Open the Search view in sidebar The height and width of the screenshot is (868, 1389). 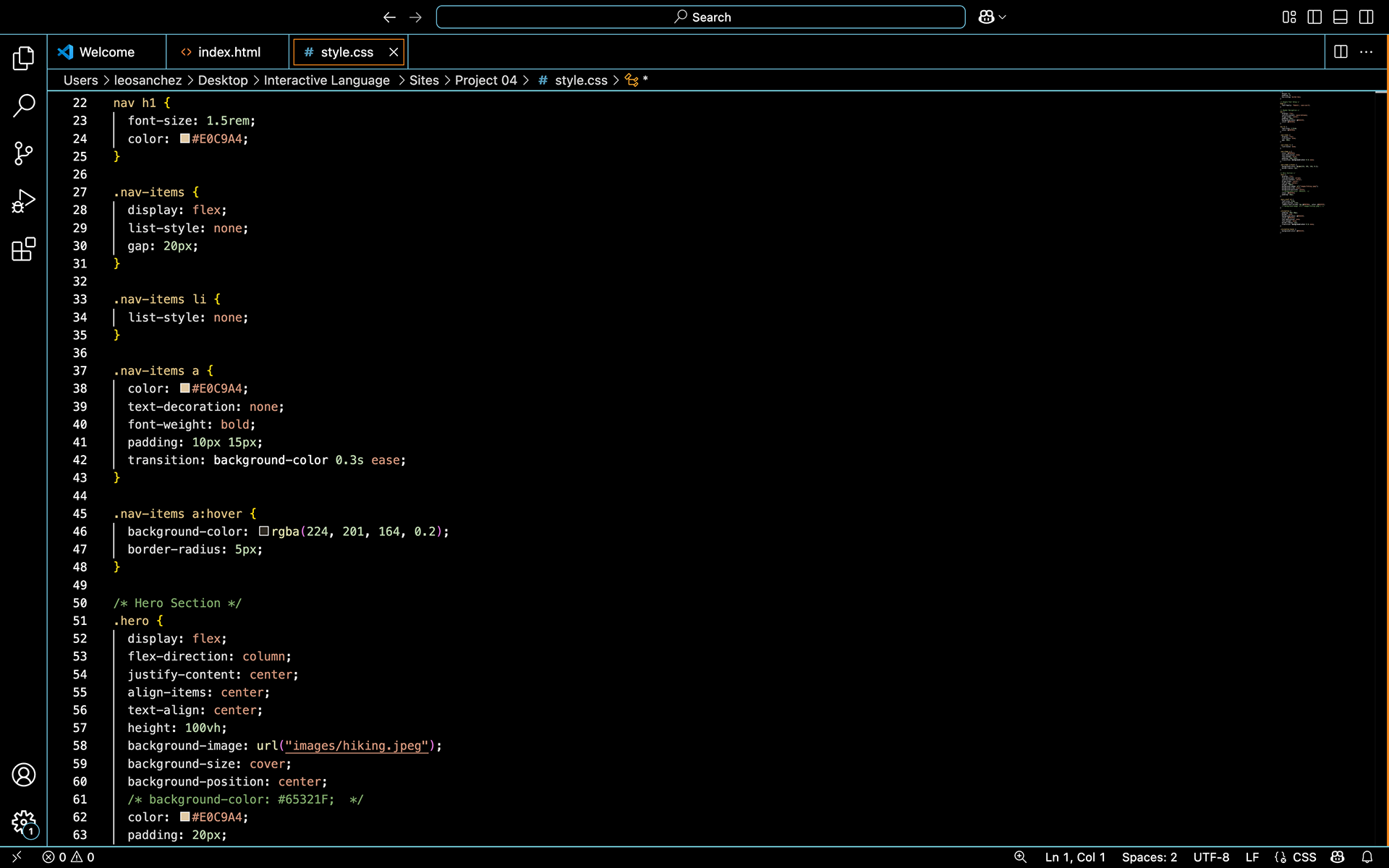click(x=23, y=106)
